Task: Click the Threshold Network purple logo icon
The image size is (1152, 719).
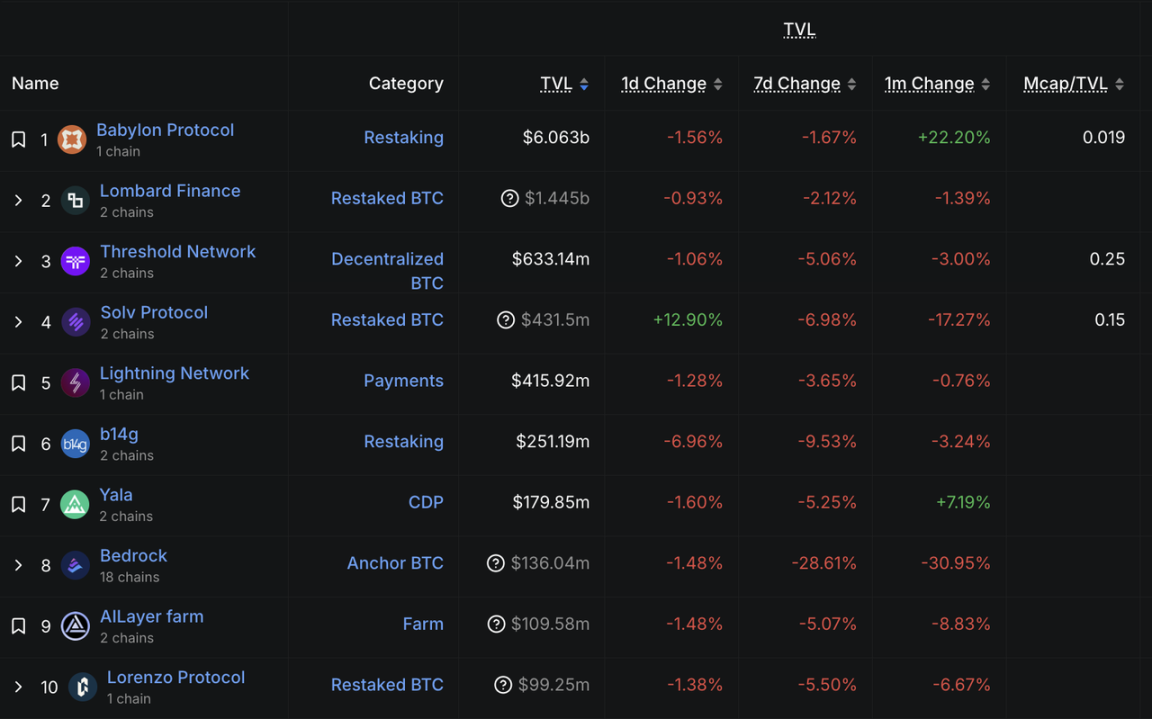Action: pyautogui.click(x=75, y=261)
